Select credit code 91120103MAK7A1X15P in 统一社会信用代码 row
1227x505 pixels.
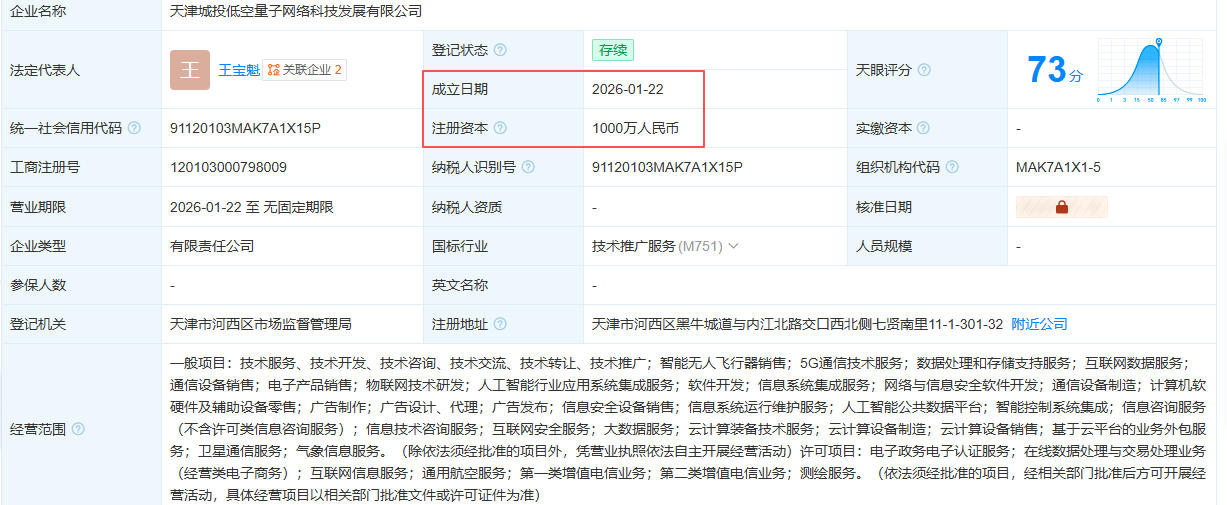point(245,128)
